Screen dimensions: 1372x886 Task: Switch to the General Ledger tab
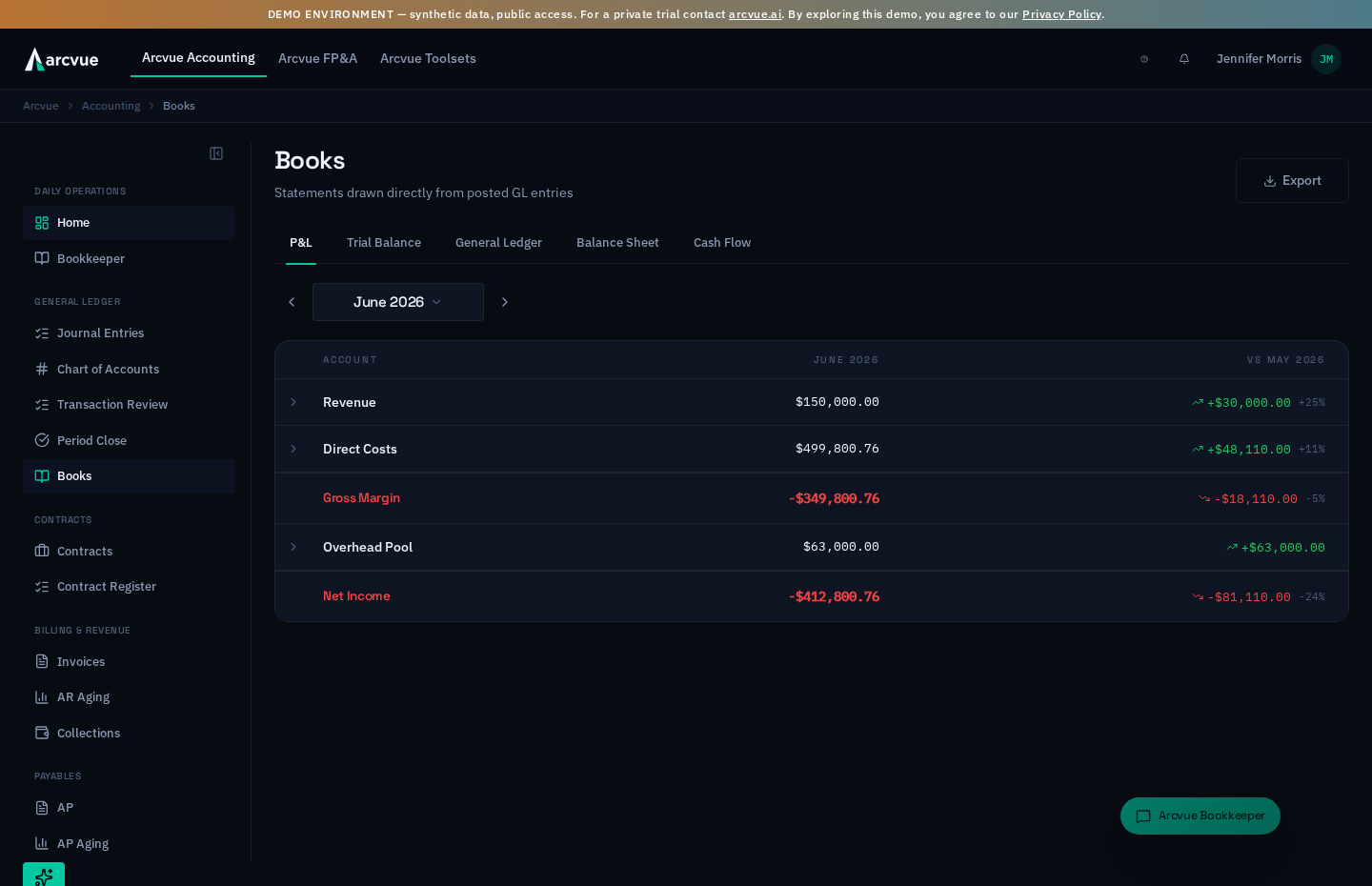coord(498,243)
